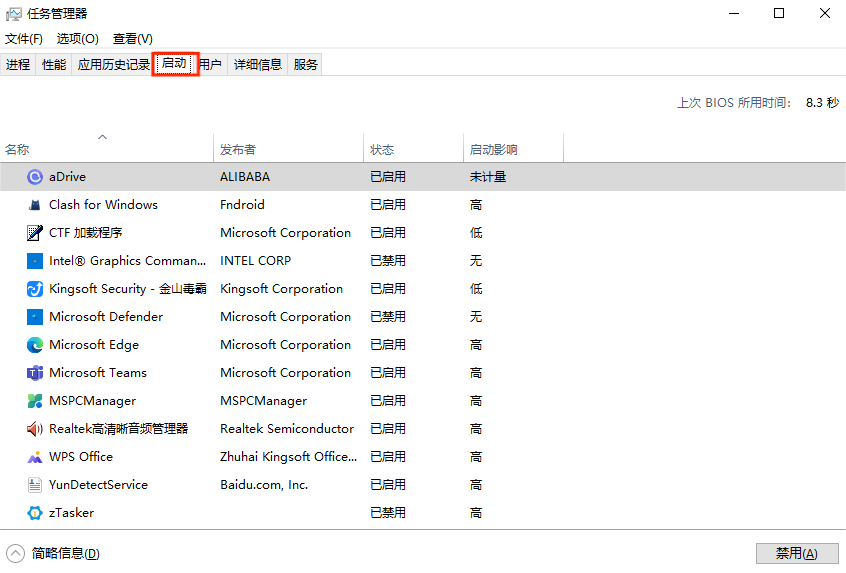This screenshot has height=573, width=846.
Task: Select the 启动 tab
Action: click(174, 64)
